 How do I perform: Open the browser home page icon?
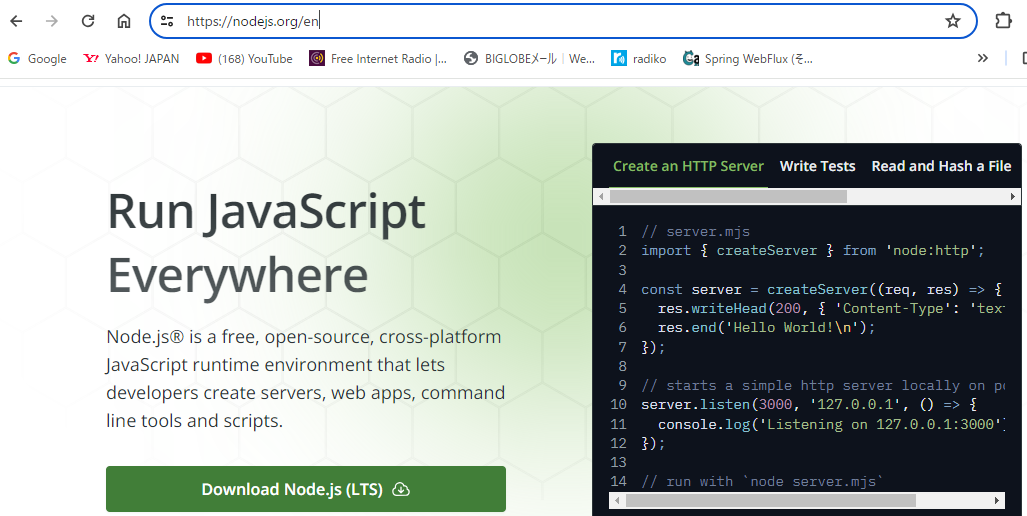point(124,21)
